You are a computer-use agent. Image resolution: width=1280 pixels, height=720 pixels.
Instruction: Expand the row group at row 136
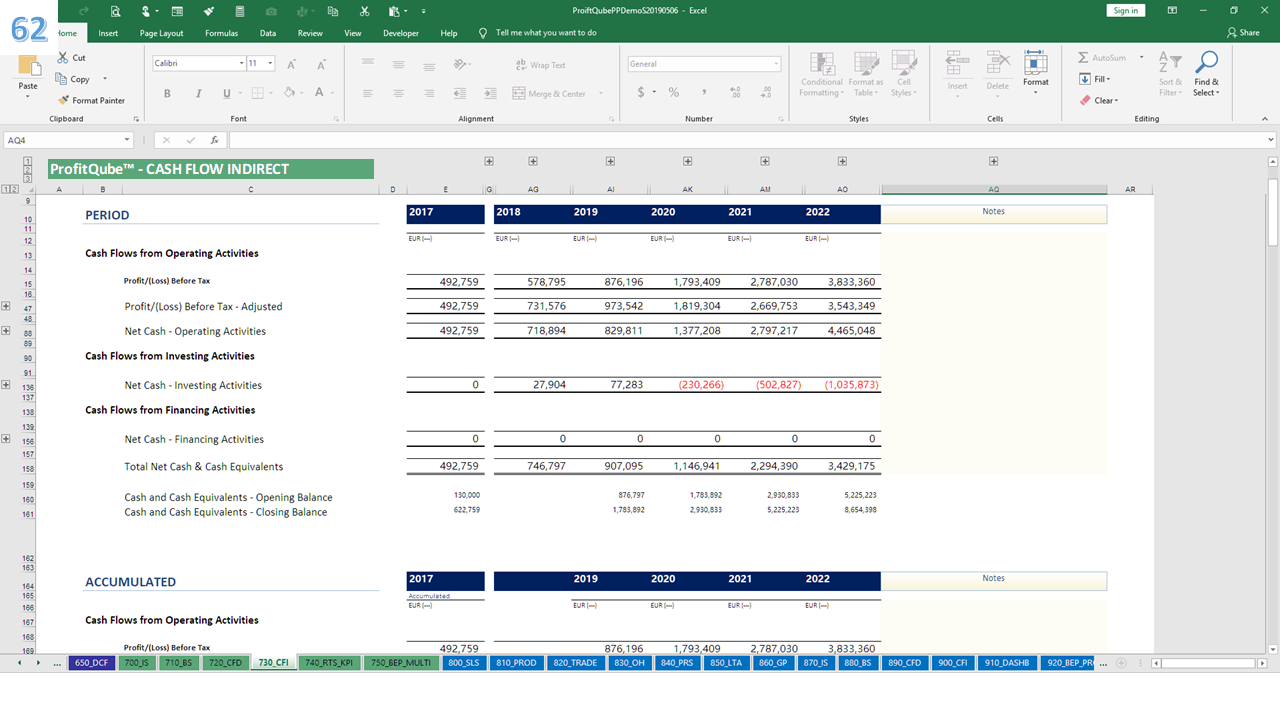[7, 385]
